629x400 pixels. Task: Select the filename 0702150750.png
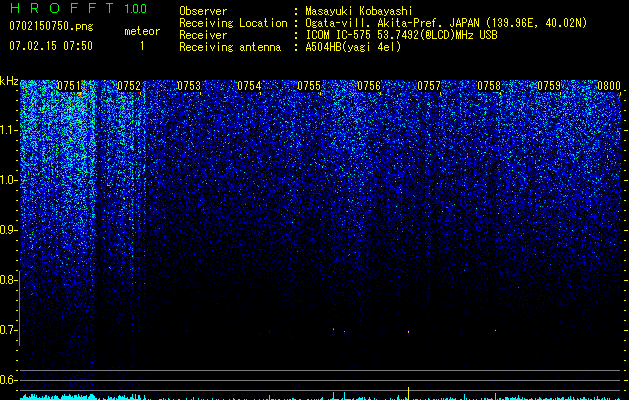(51, 26)
